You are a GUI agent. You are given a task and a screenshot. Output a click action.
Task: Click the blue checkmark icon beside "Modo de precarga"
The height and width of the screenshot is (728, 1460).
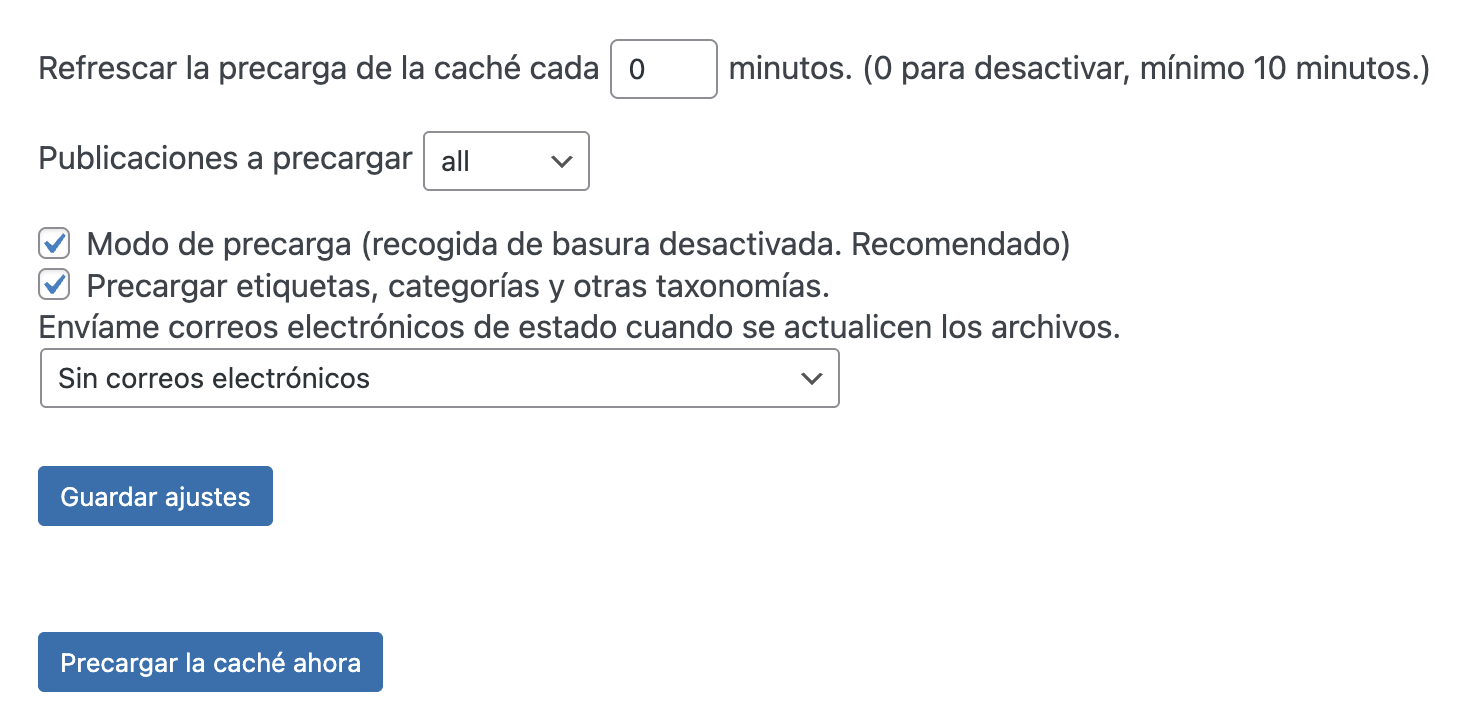(54, 244)
